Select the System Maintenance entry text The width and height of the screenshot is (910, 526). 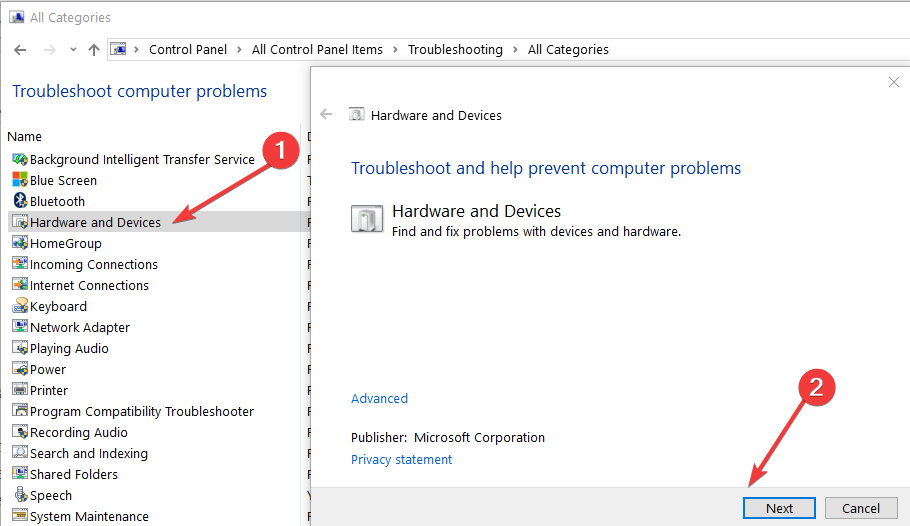point(89,516)
